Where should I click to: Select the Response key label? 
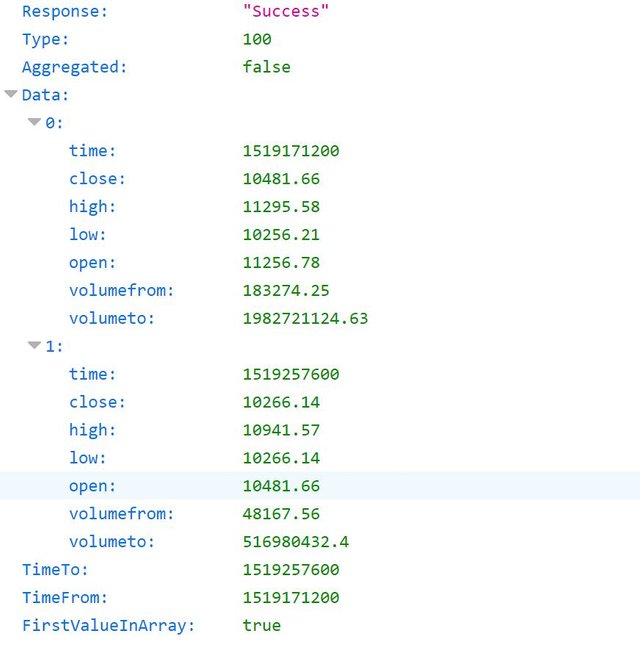[x=65, y=12]
